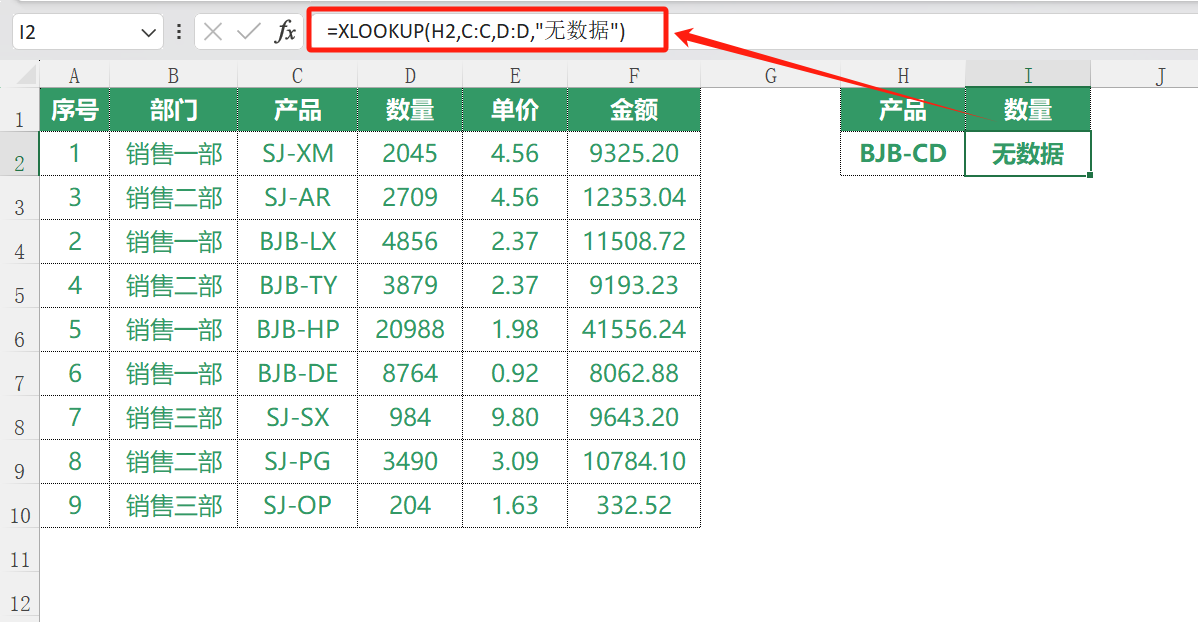
Task: Select column H header
Action: (x=903, y=76)
